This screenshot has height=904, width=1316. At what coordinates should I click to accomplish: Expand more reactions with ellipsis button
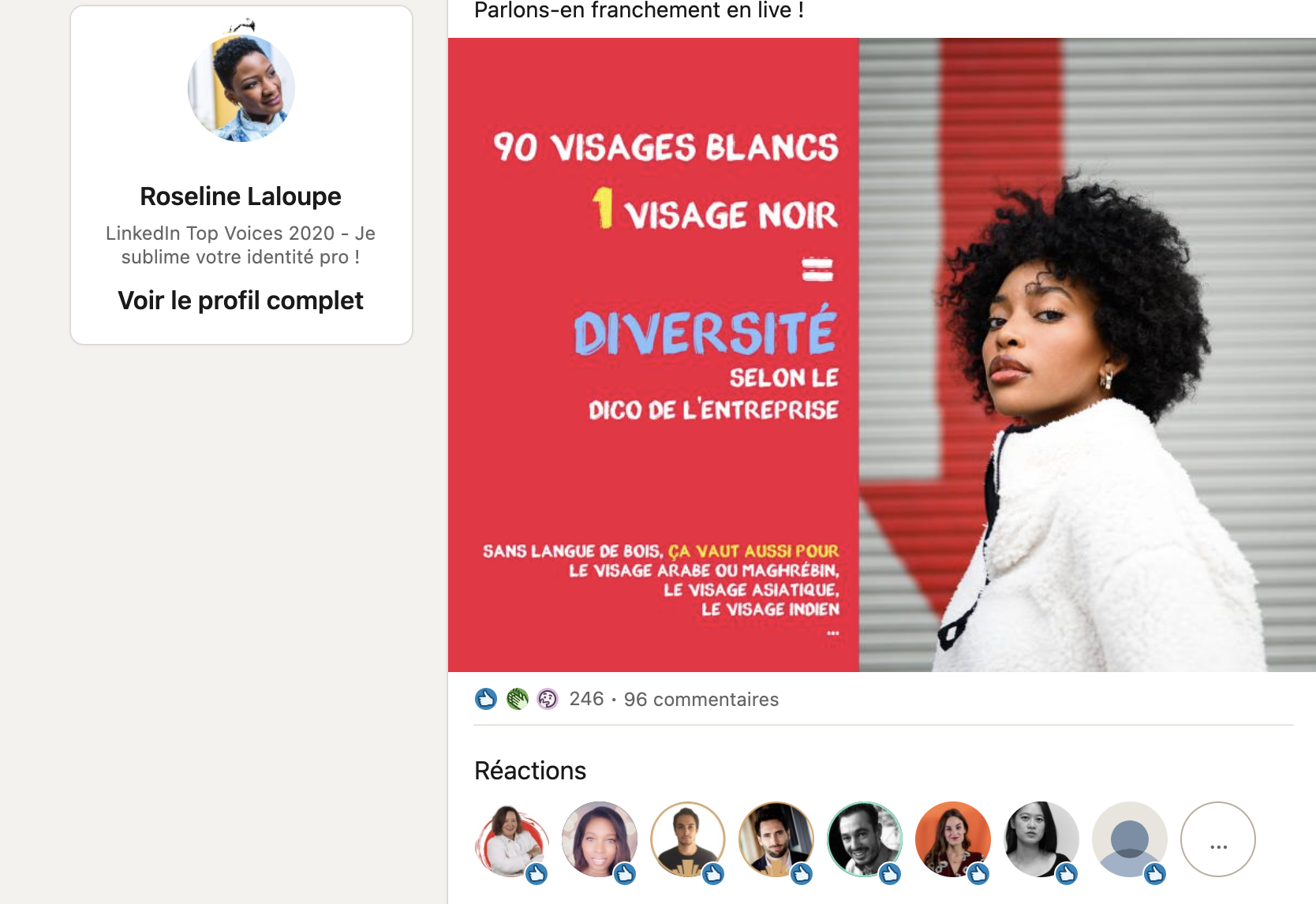point(1218,839)
